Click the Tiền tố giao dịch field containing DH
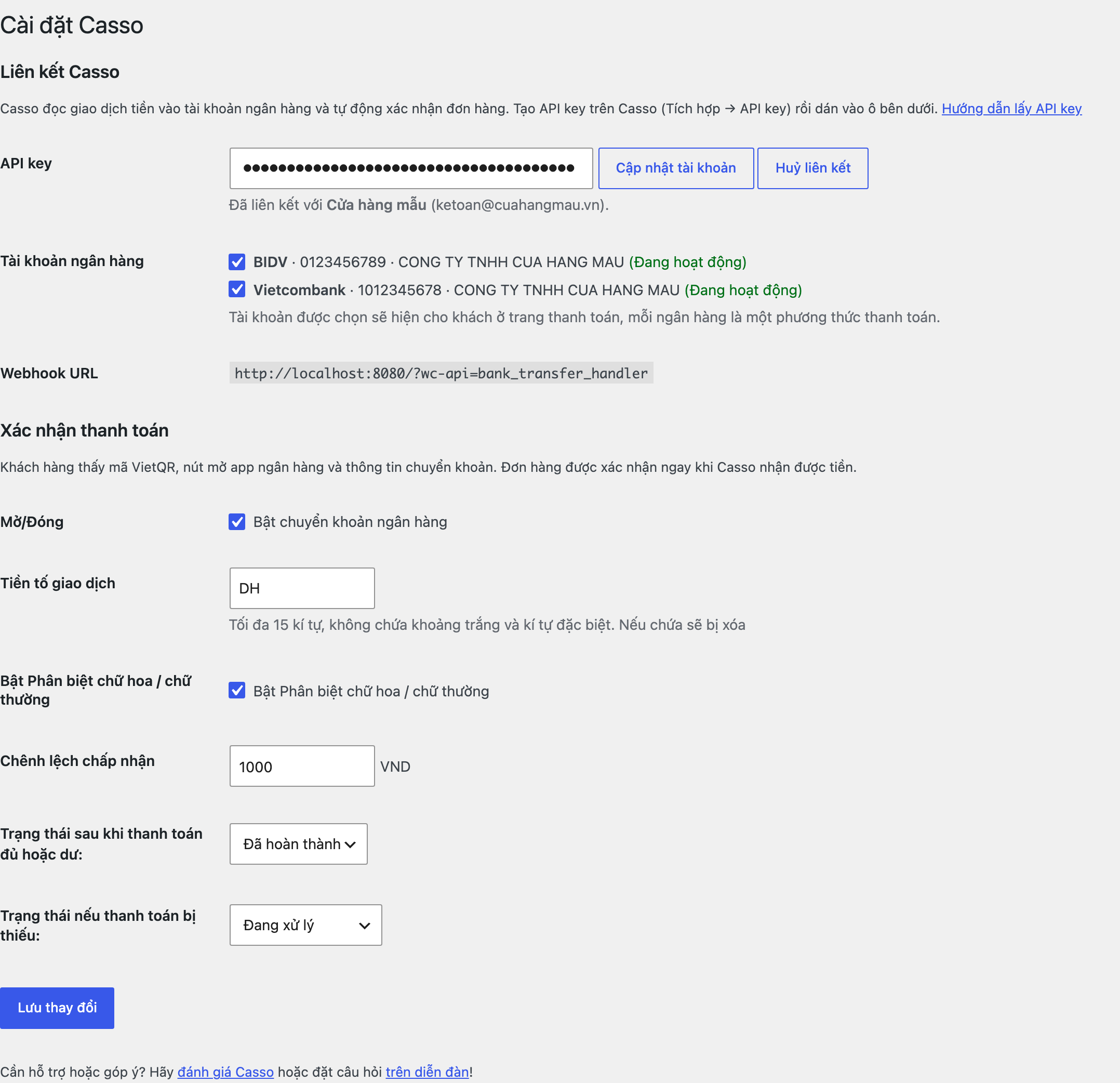This screenshot has width=1120, height=1083. point(302,588)
